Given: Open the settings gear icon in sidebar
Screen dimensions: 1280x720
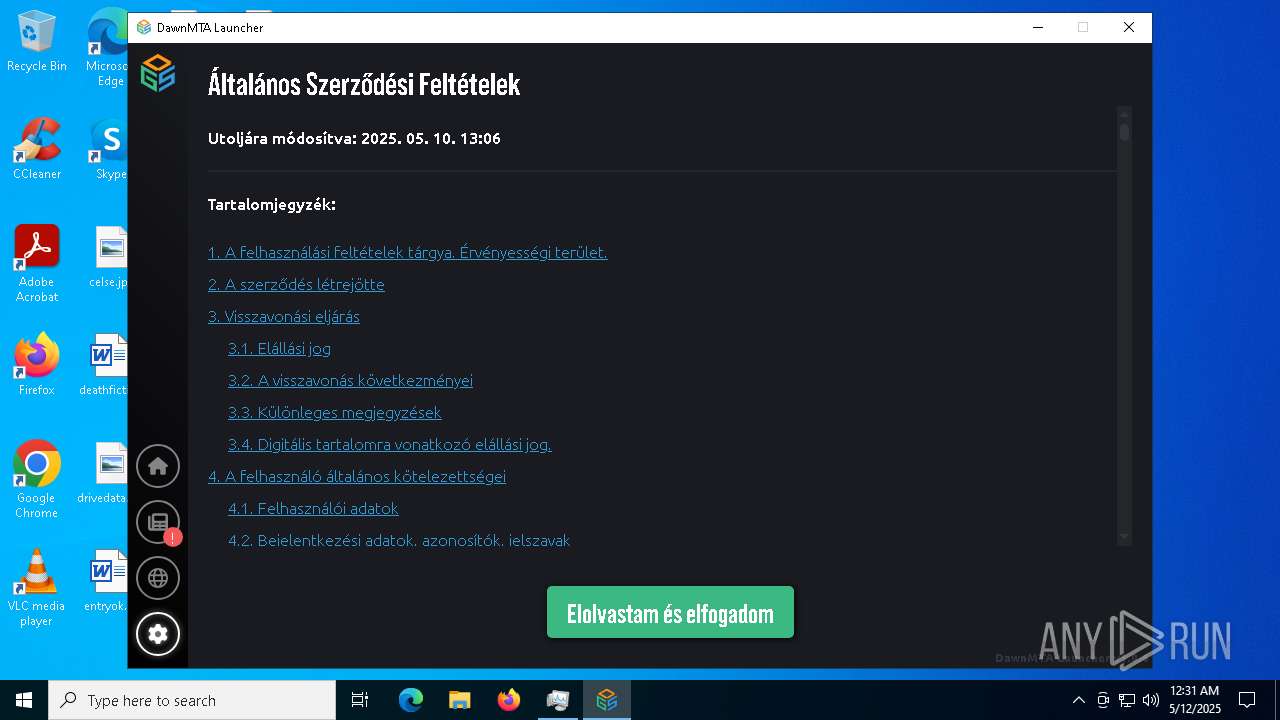Looking at the screenshot, I should (x=158, y=634).
